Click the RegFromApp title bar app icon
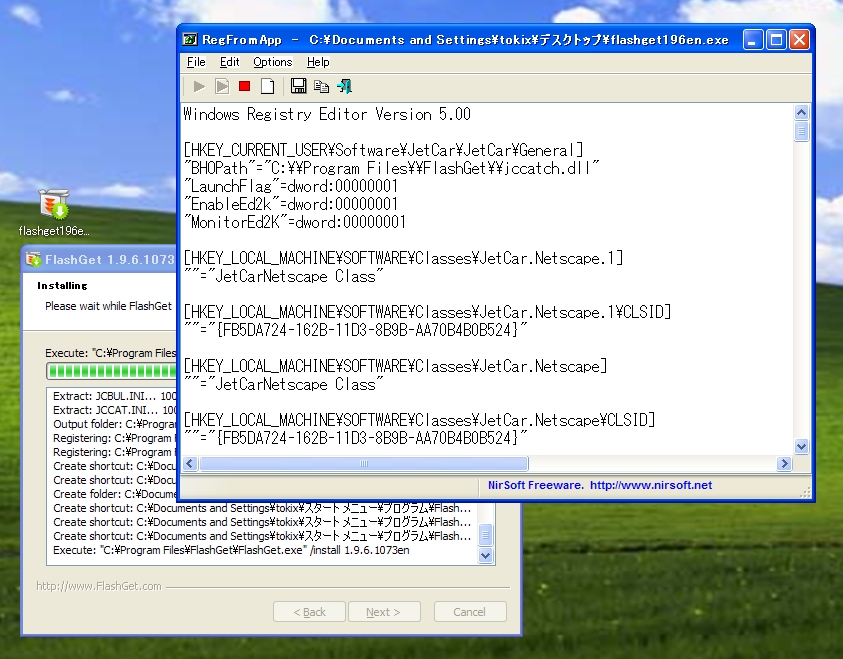 point(190,39)
